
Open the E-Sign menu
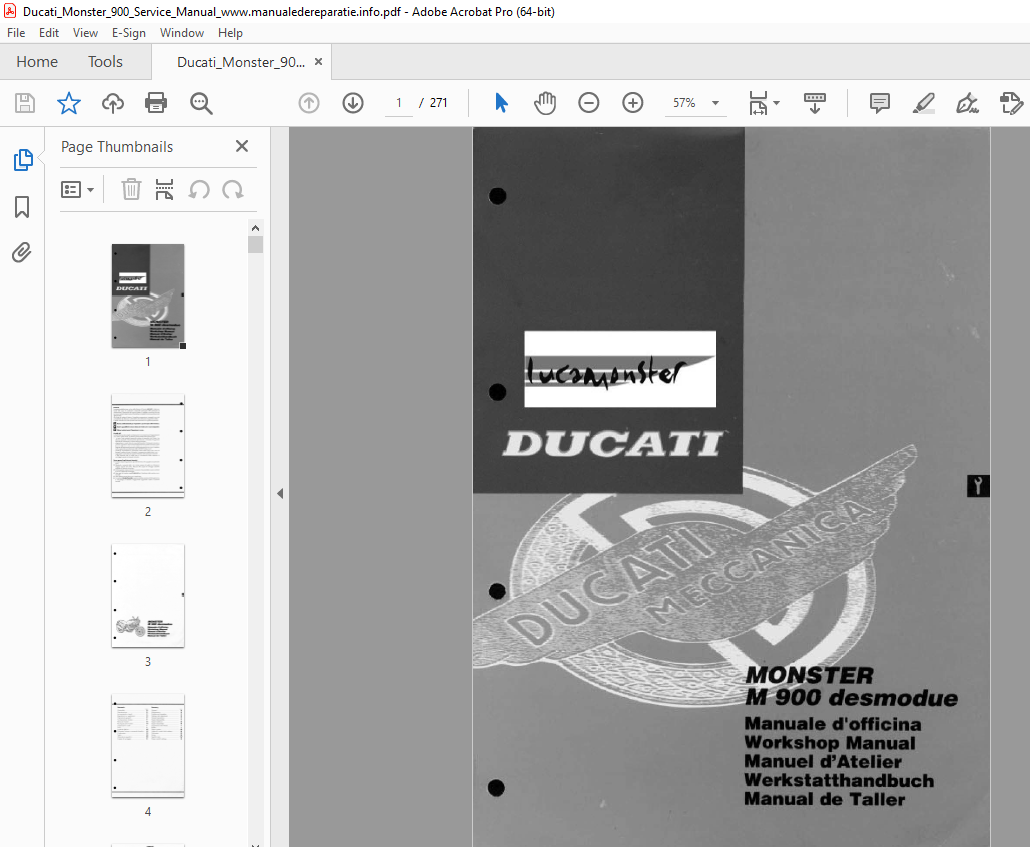[x=129, y=33]
